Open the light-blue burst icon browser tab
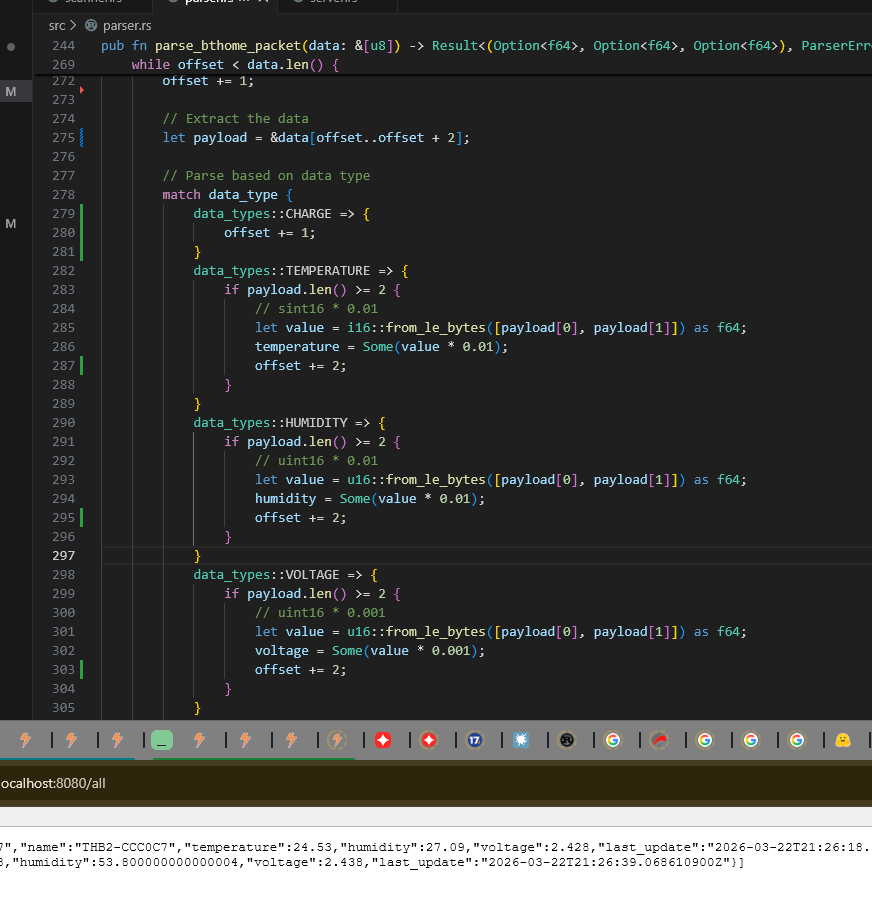 pyautogui.click(x=521, y=740)
